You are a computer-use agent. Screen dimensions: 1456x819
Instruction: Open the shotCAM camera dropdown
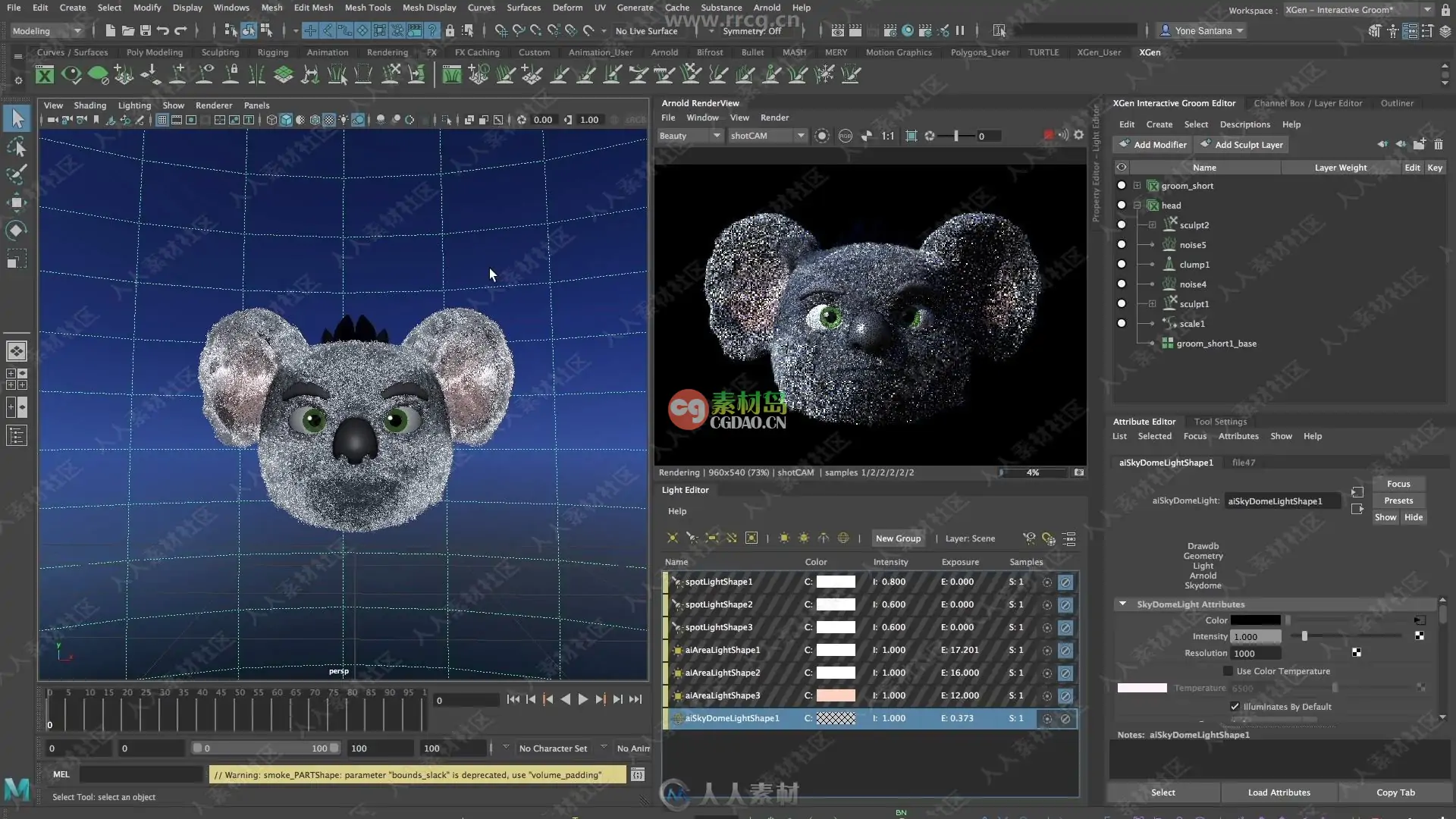(767, 136)
